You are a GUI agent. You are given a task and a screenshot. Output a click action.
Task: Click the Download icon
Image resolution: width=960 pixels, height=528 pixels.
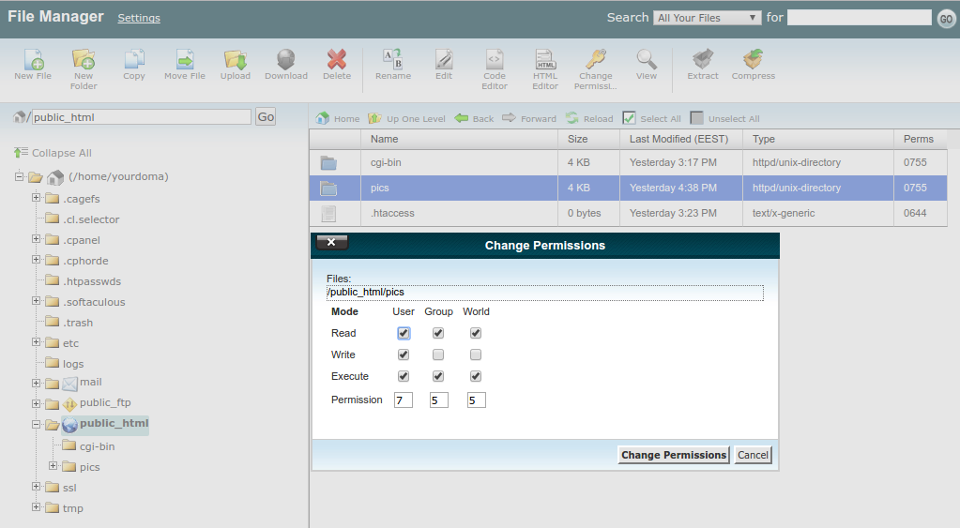(x=286, y=60)
